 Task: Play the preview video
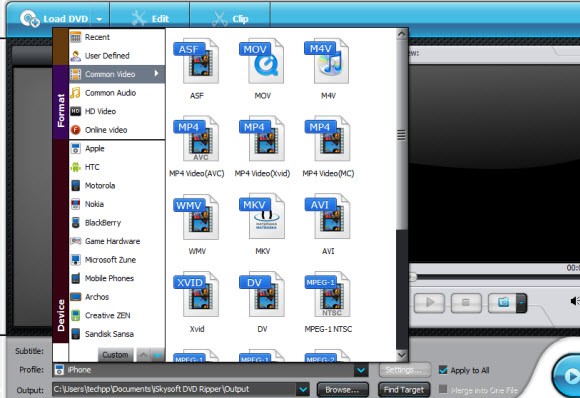(429, 303)
